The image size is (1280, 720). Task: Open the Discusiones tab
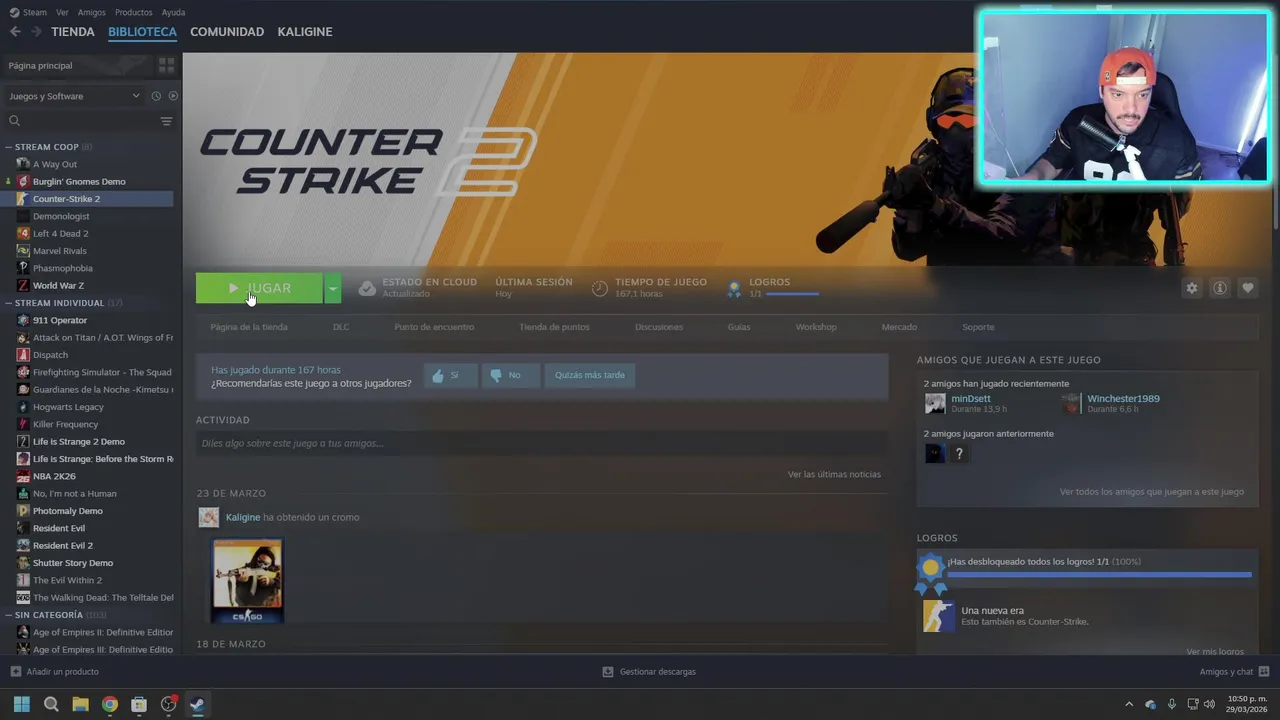pos(659,327)
